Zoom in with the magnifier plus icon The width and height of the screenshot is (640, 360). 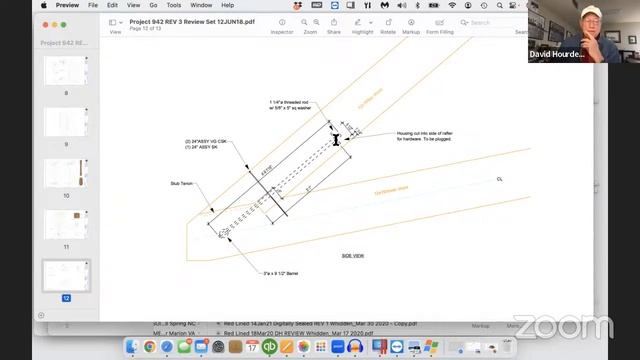pyautogui.click(x=304, y=22)
